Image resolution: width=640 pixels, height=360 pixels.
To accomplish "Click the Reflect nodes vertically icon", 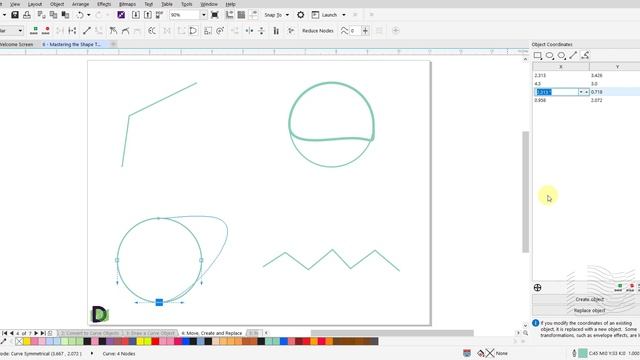I will [x=261, y=31].
